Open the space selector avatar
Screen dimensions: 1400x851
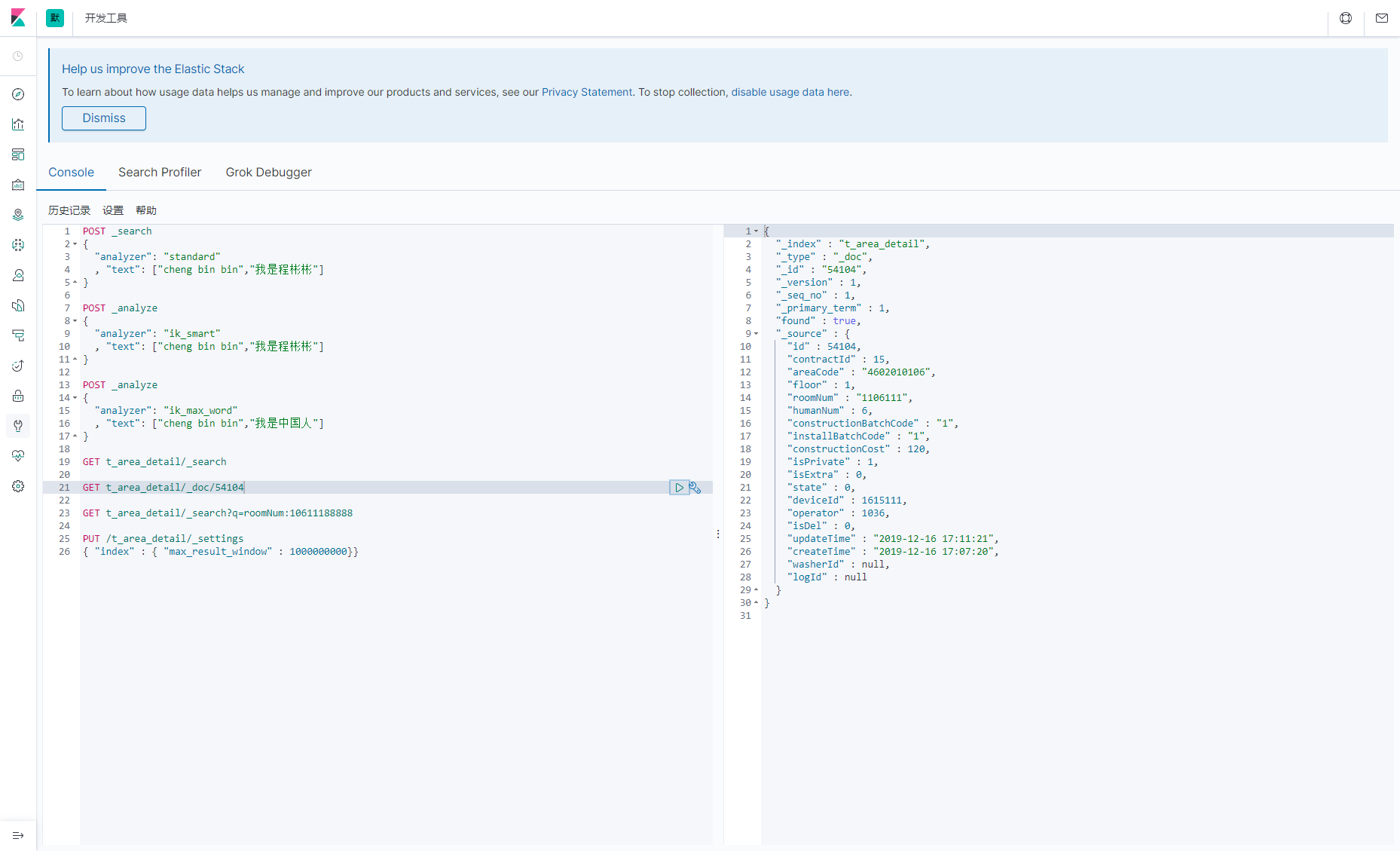tap(55, 18)
